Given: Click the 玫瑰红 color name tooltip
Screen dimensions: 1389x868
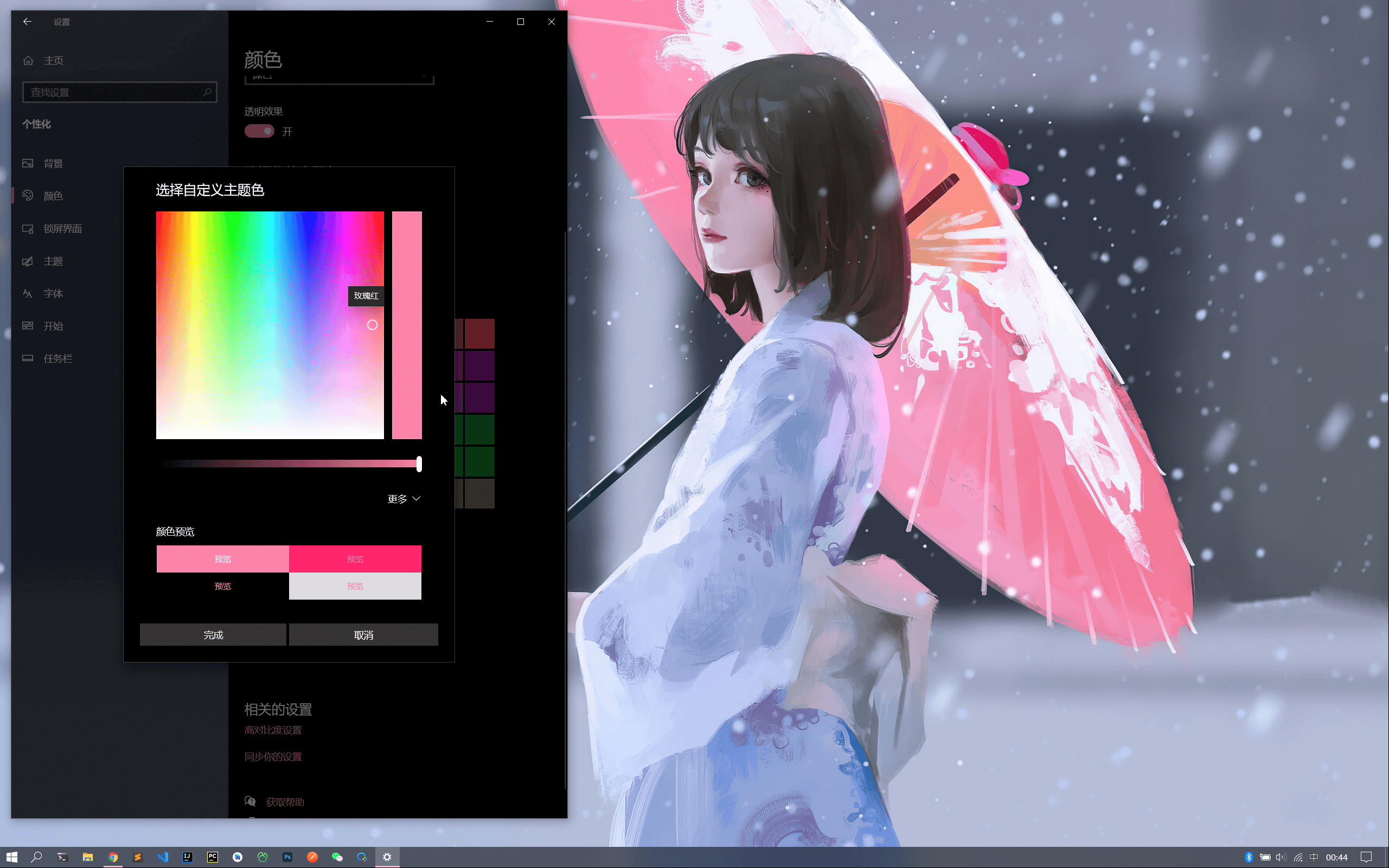Looking at the screenshot, I should tap(366, 296).
